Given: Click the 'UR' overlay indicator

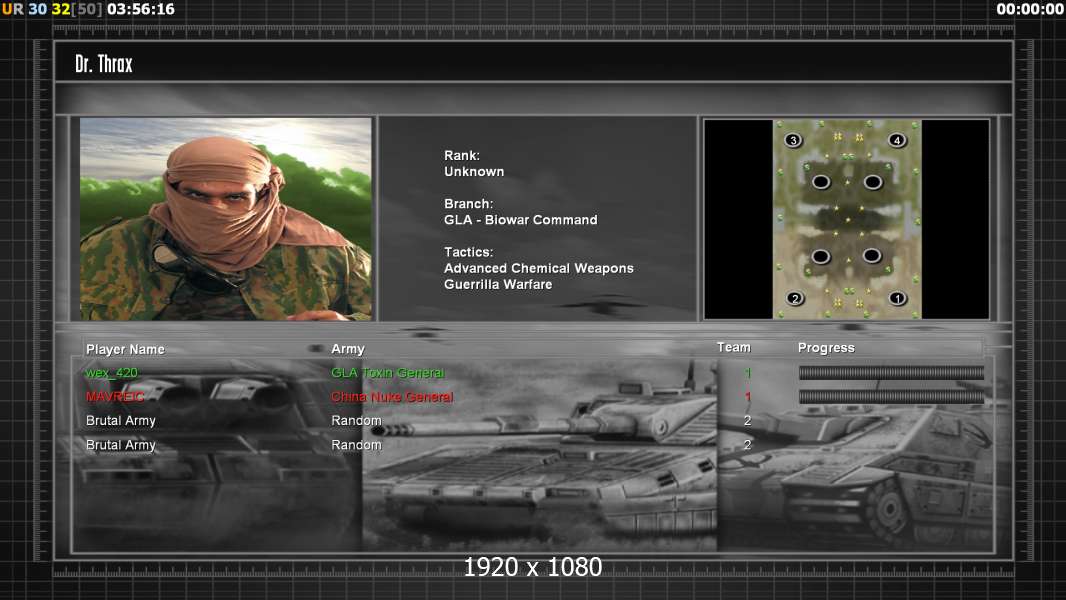Looking at the screenshot, I should 13,10.
